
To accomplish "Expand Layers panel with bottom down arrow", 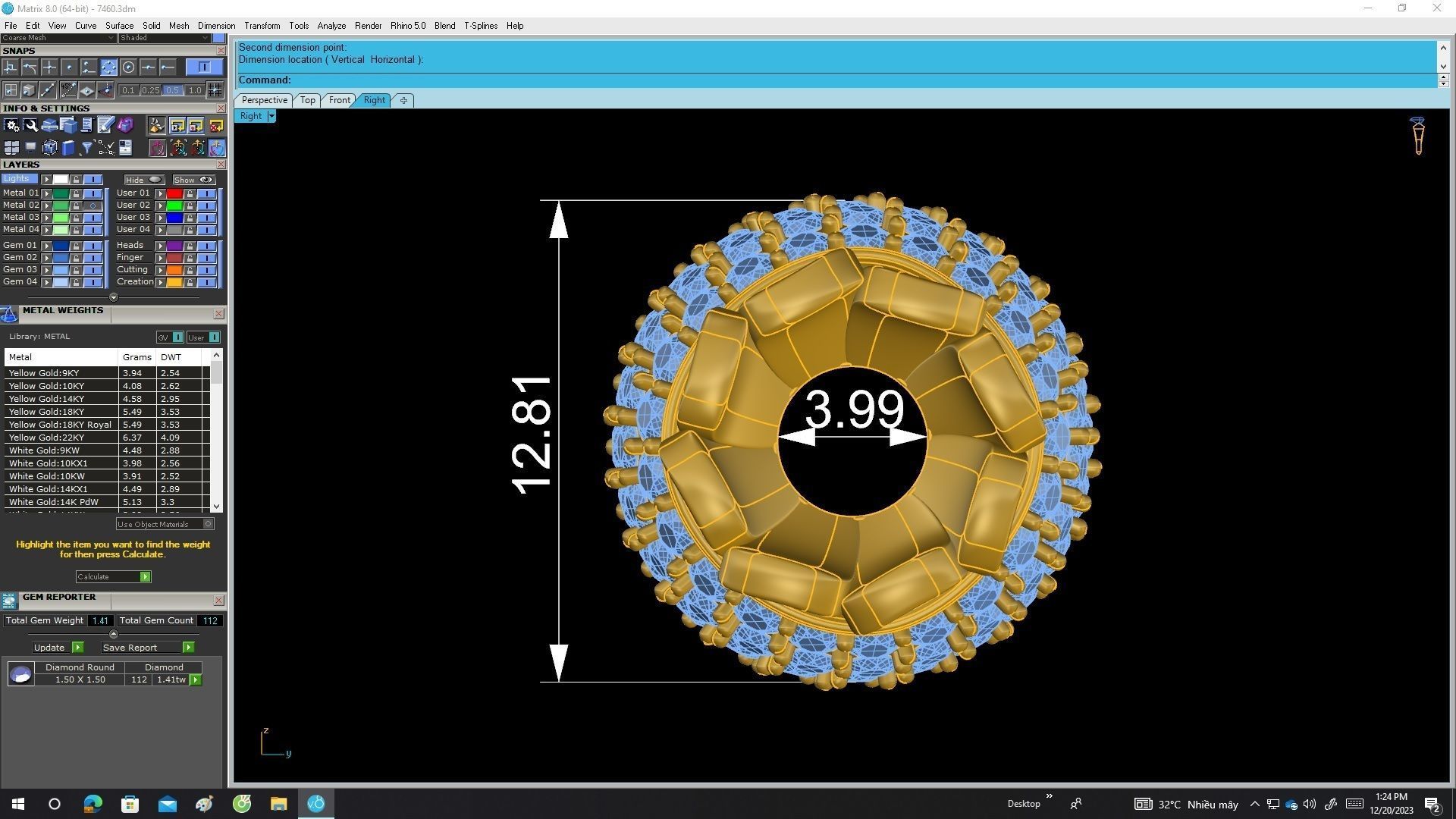I will (x=114, y=297).
